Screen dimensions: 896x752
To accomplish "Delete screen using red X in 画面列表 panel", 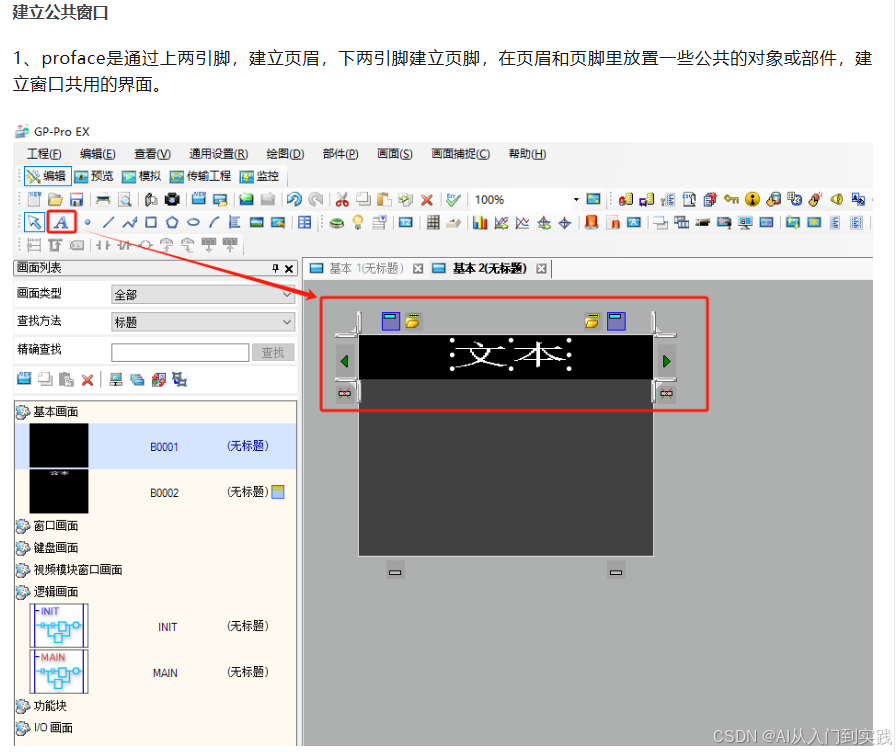I will 86,380.
